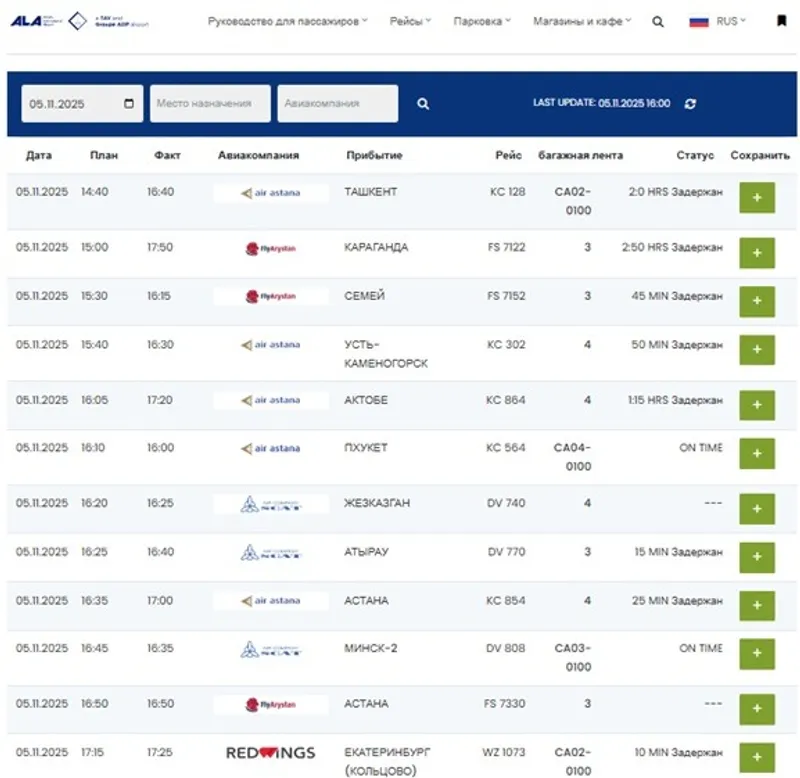Screen dimensions: 800x778
Task: Expand Руководство для пассажиров menu
Action: coord(287,21)
